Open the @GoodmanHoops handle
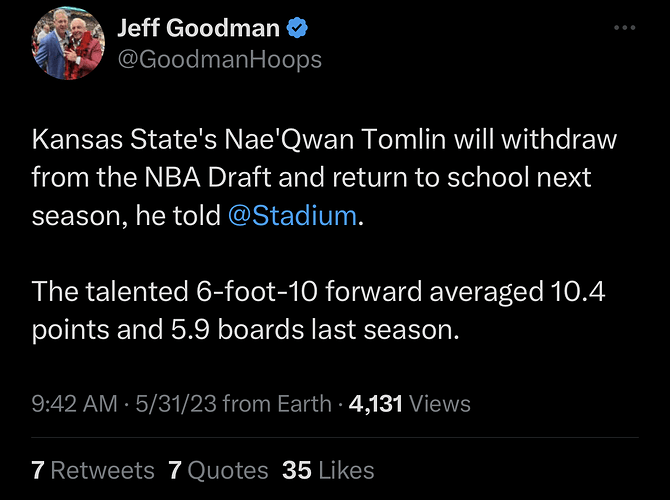 [x=220, y=59]
